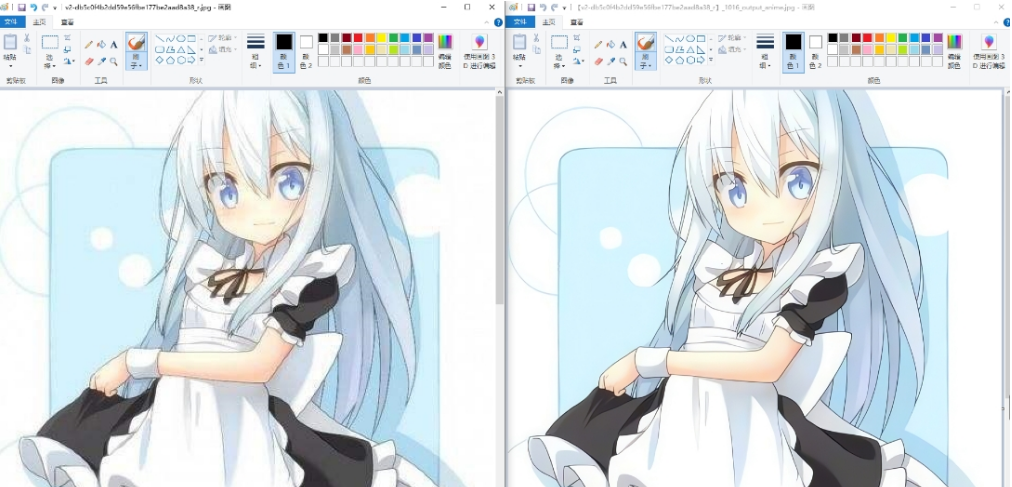Toggle rectangular Select tool in left window
Screen dimensions: 1012x487
(x=50, y=43)
